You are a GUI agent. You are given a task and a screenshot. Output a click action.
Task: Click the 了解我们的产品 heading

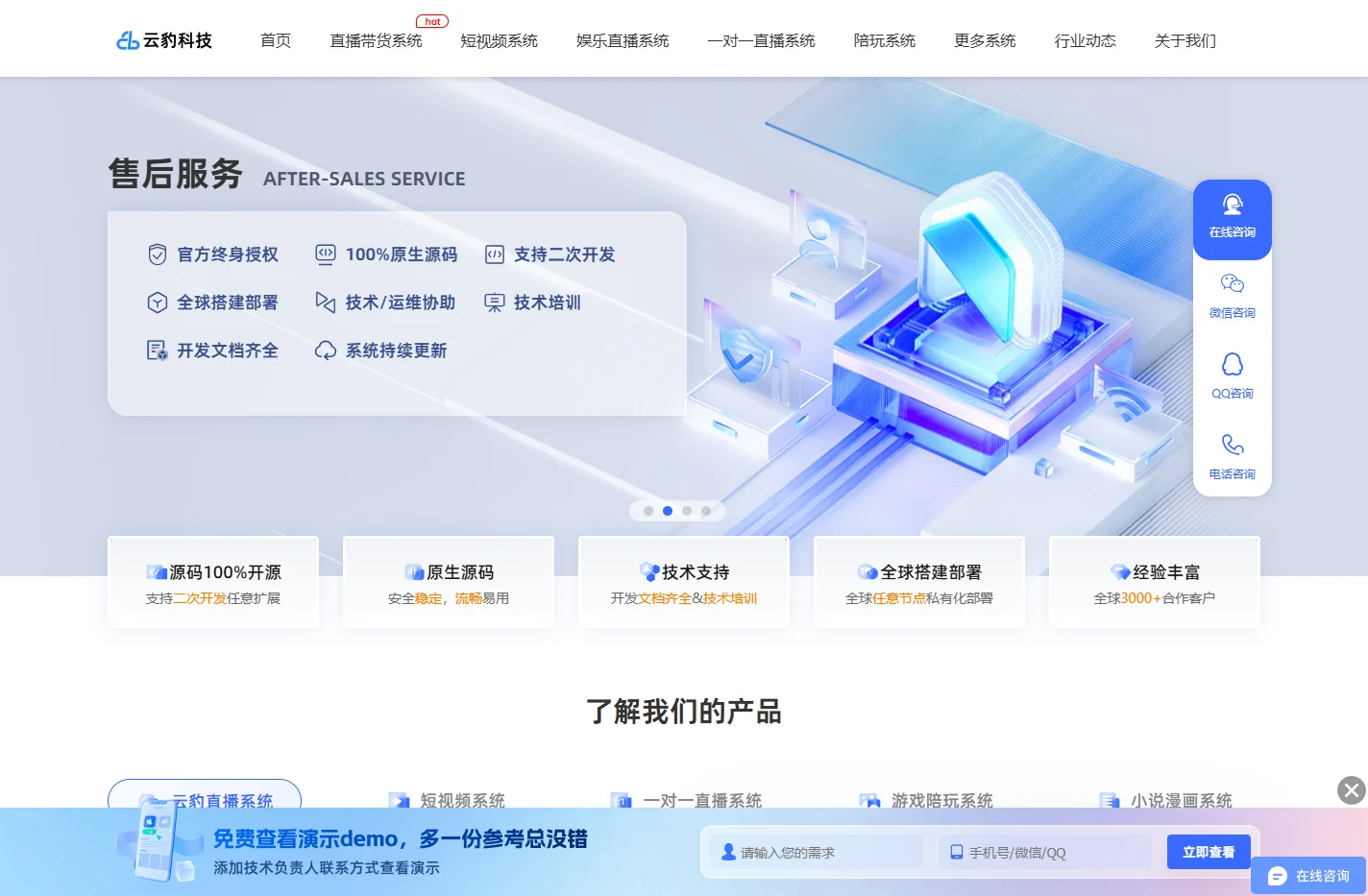[684, 712]
